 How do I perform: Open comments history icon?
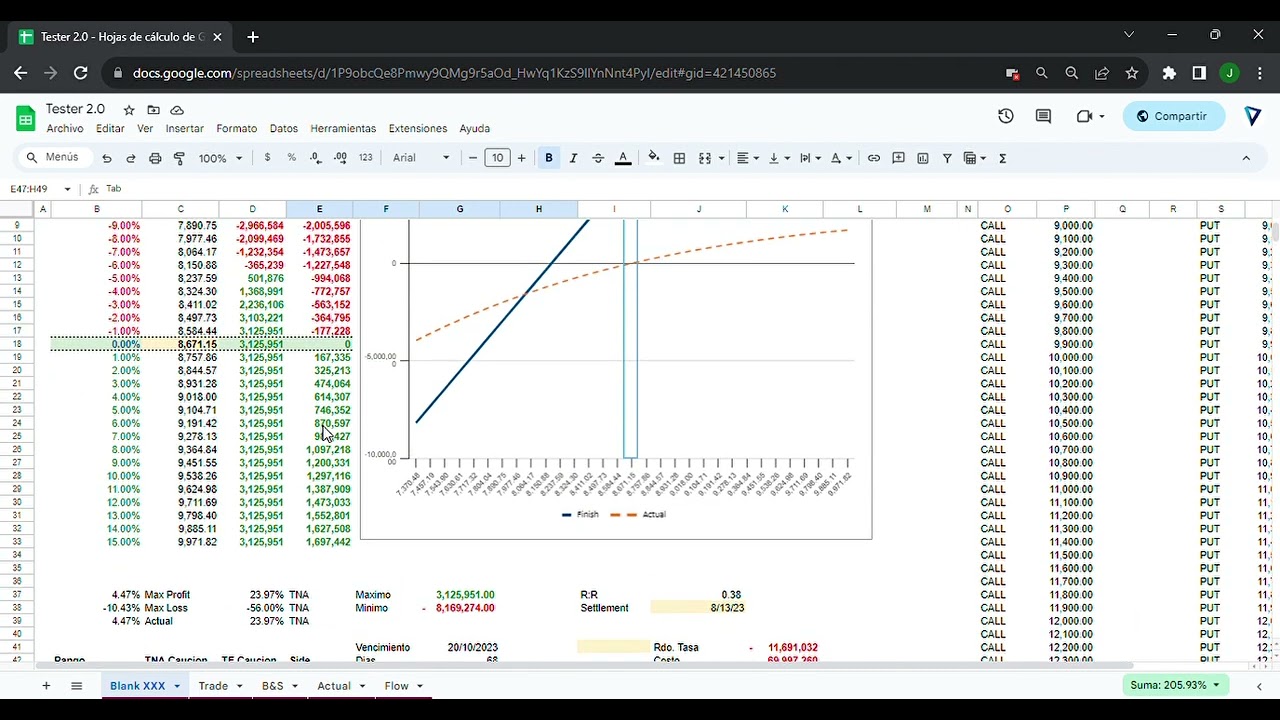click(x=1043, y=116)
